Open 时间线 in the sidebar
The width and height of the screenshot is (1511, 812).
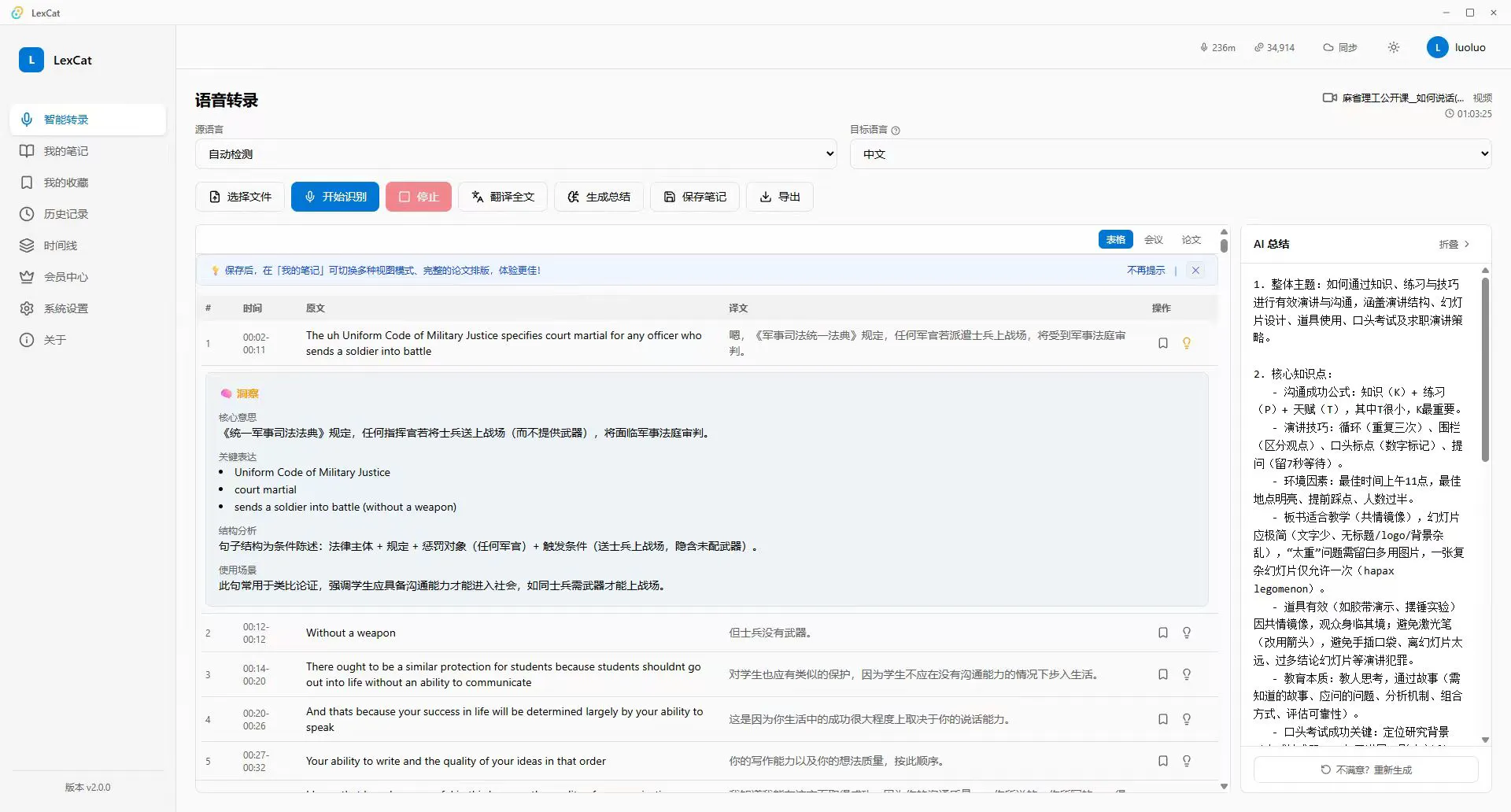click(x=88, y=245)
